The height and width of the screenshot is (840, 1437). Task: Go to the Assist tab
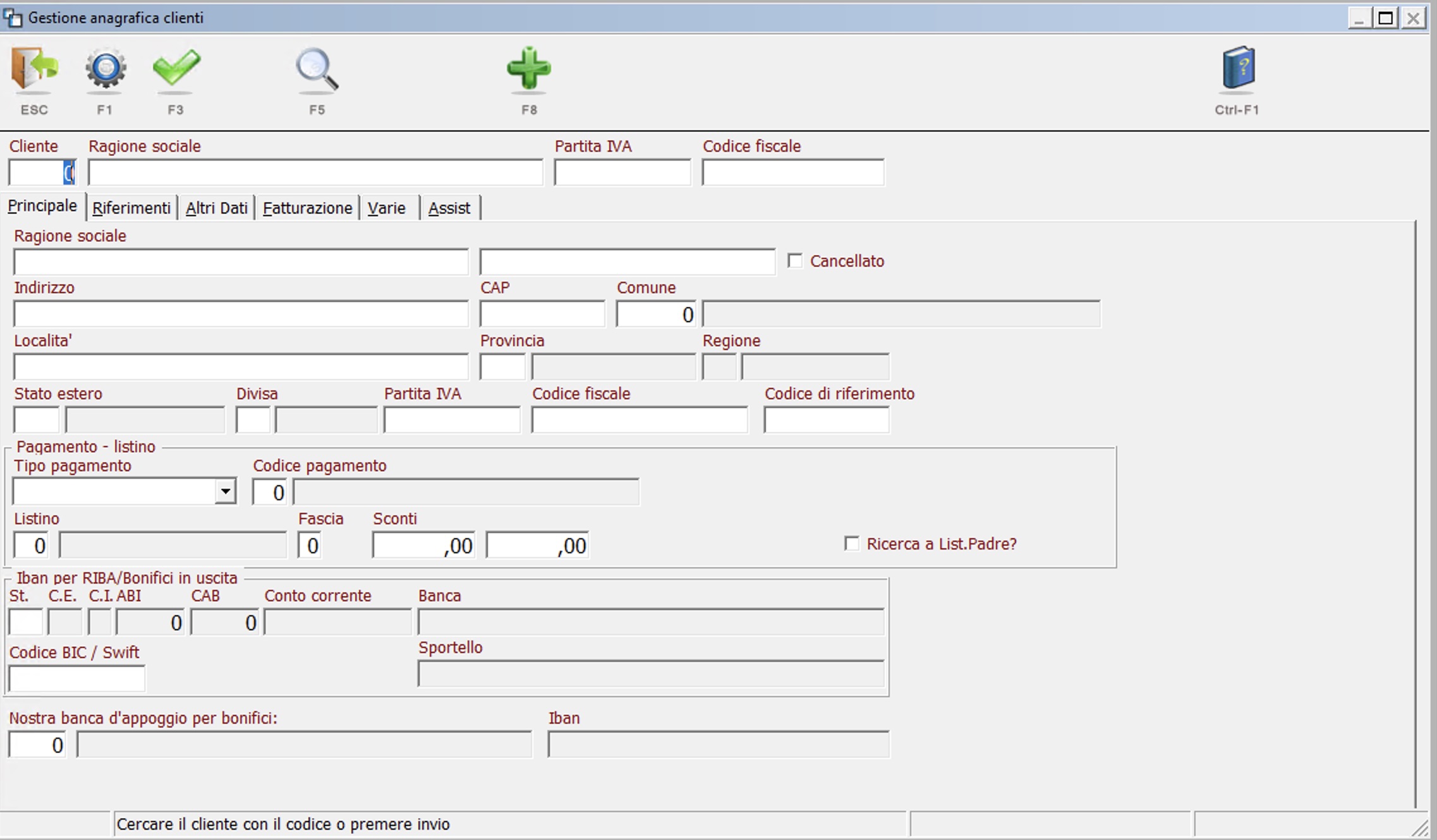(449, 208)
